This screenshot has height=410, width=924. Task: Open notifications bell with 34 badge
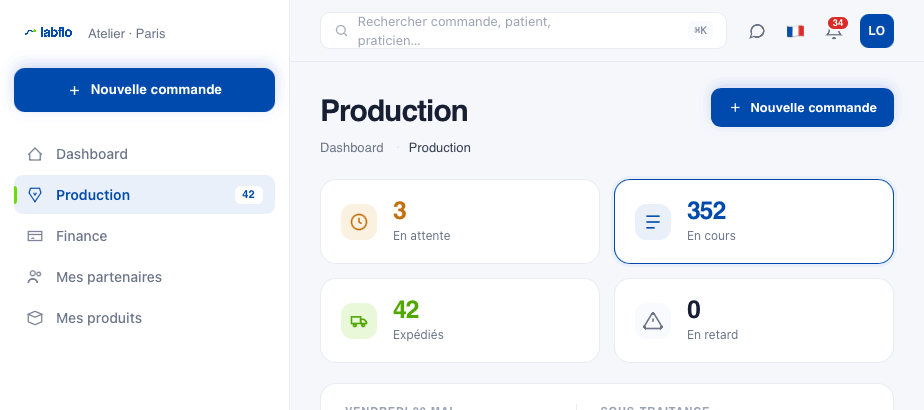coord(833,31)
